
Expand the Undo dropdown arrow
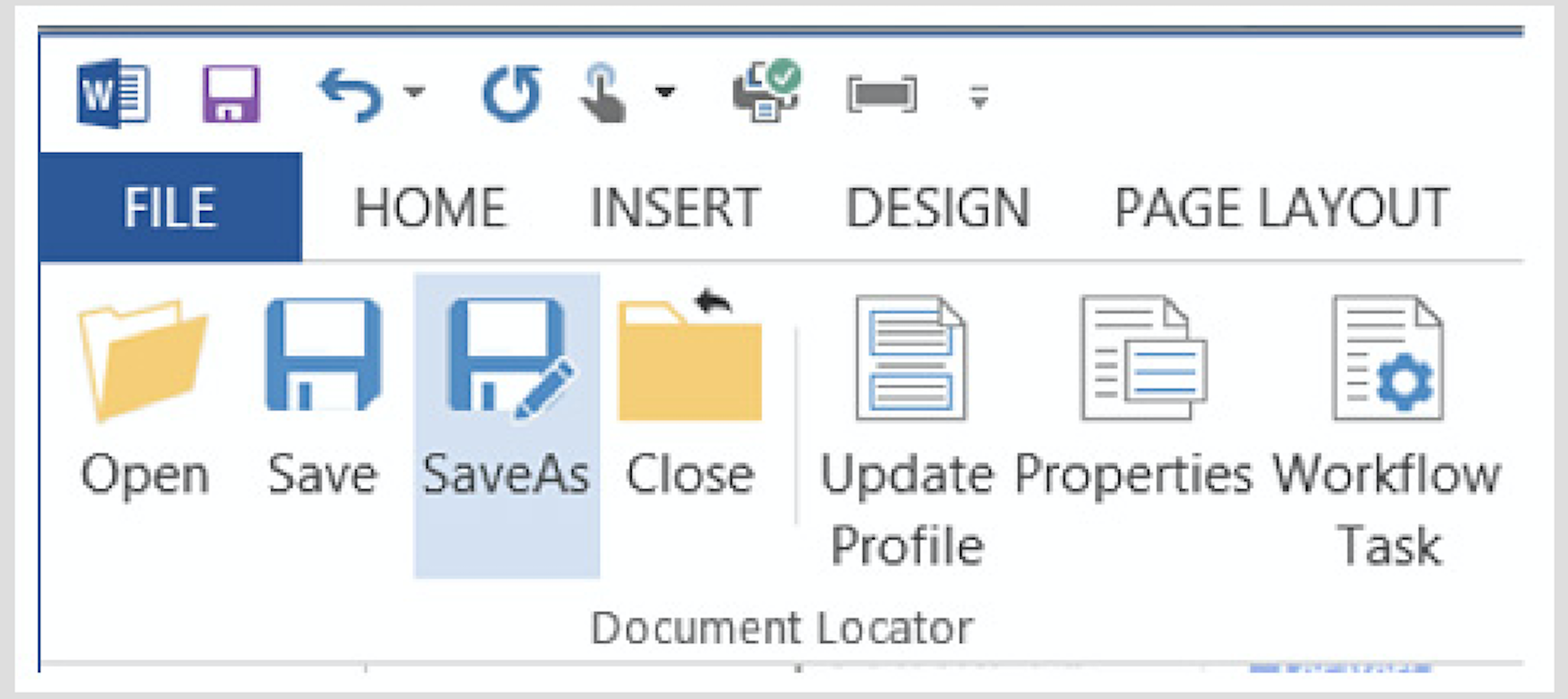coord(413,92)
